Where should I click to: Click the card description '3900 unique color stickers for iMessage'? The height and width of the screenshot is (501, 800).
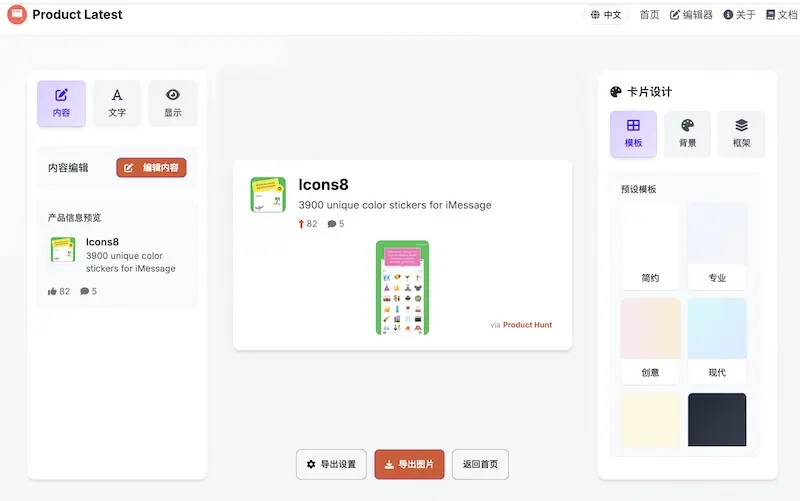tap(395, 205)
